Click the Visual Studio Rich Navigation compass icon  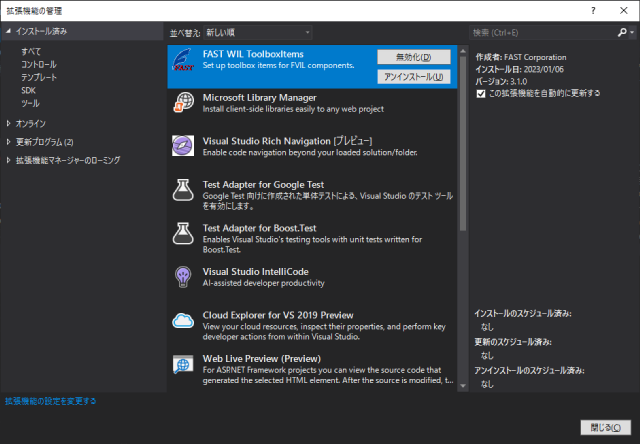click(x=183, y=146)
